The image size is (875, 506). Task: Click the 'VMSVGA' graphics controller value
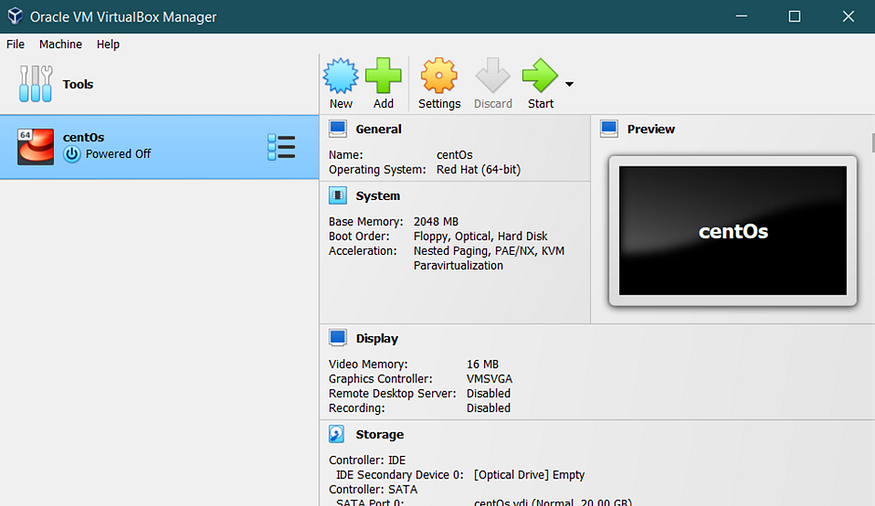[489, 379]
